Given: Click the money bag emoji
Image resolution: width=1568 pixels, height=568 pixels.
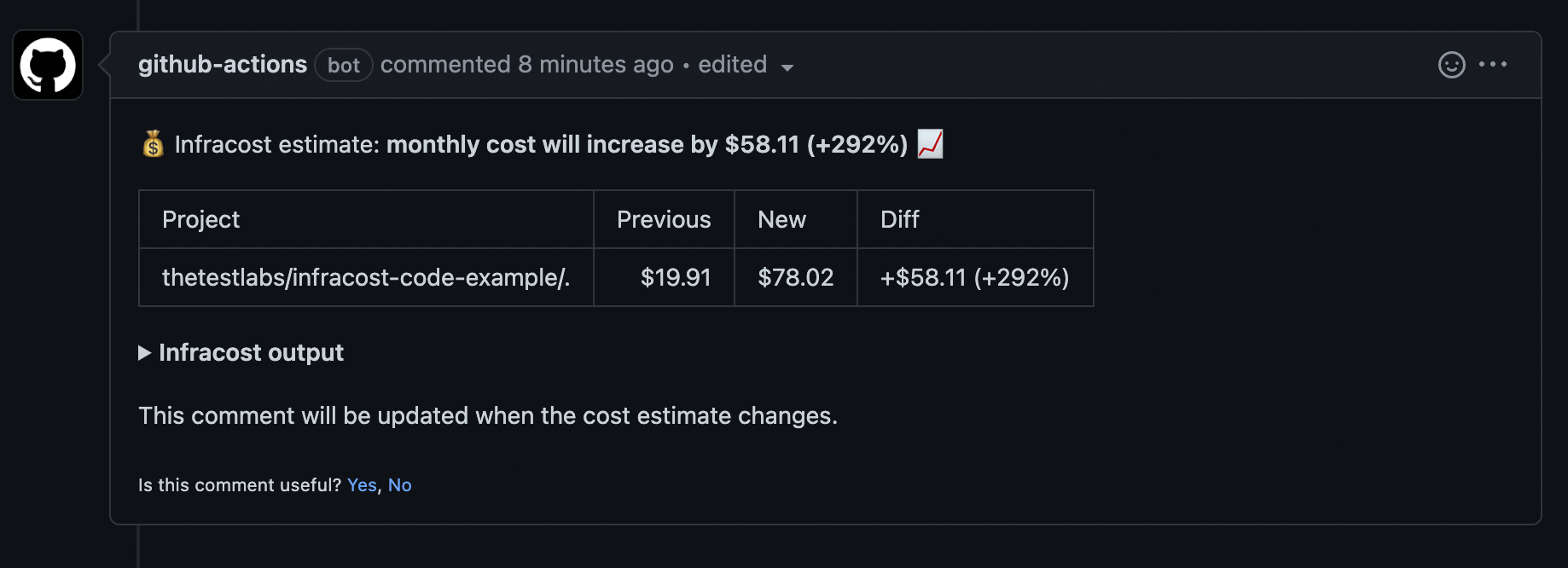Looking at the screenshot, I should coord(153,144).
